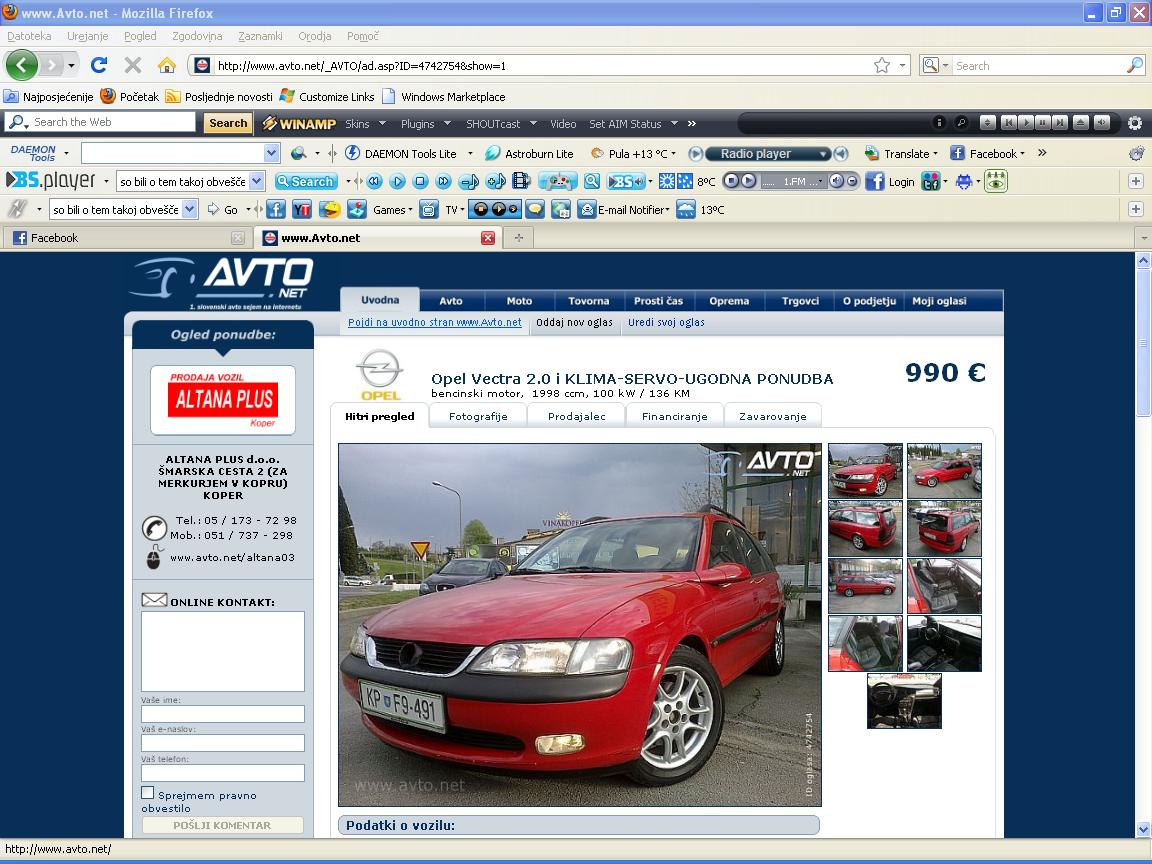
Task: Launch Astroburn Lite from the toolbar
Action: (x=529, y=154)
